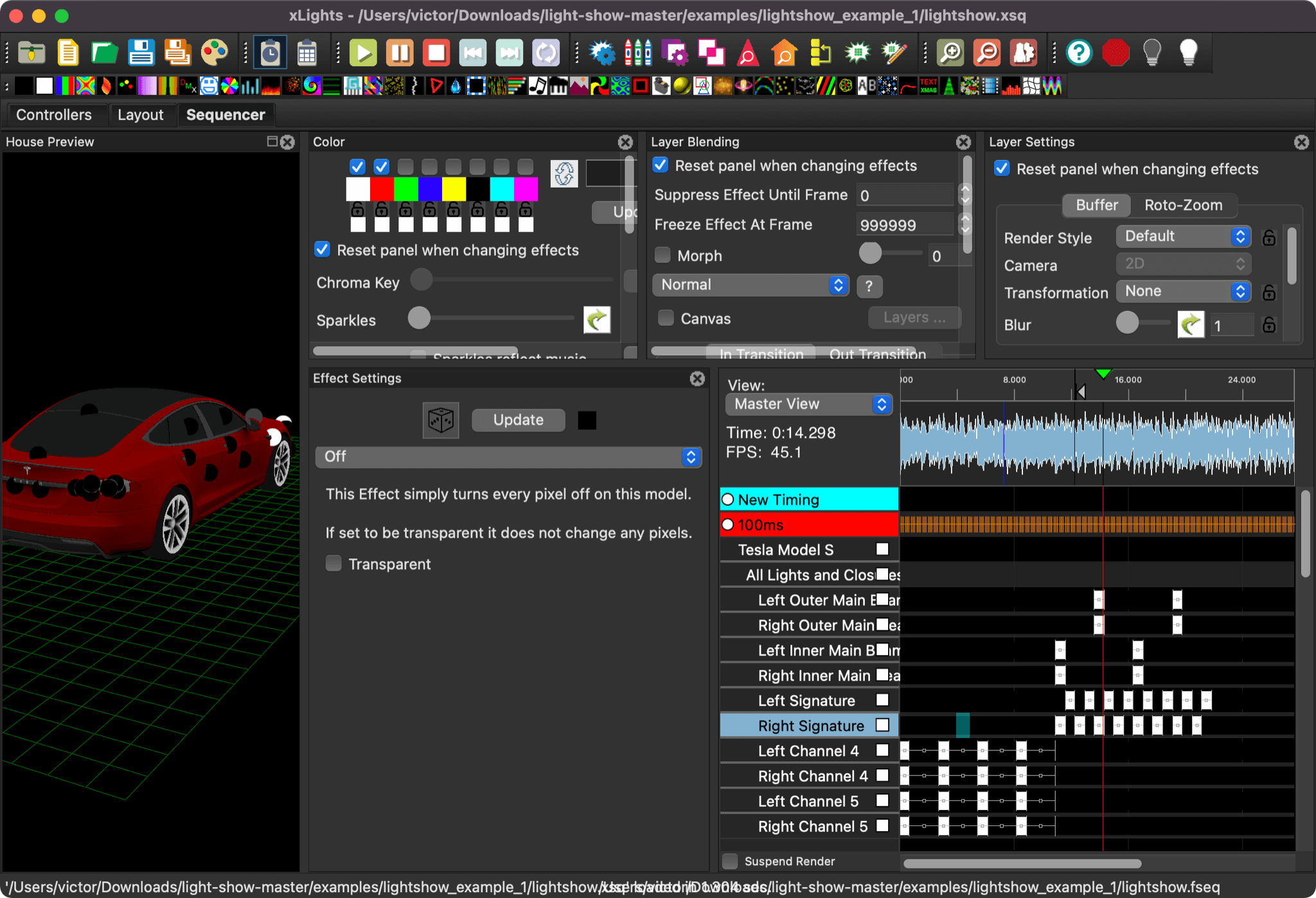Open the Transformation None dropdown
The image size is (1316, 898).
[1184, 291]
